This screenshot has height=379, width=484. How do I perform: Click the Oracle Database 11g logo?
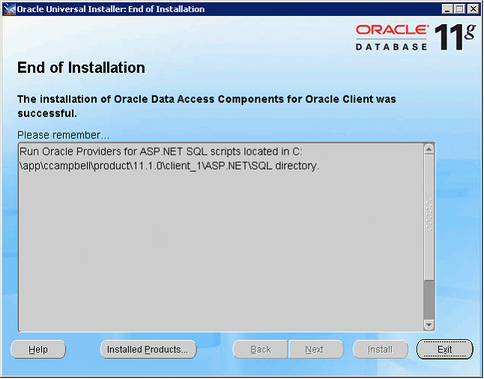(x=415, y=37)
